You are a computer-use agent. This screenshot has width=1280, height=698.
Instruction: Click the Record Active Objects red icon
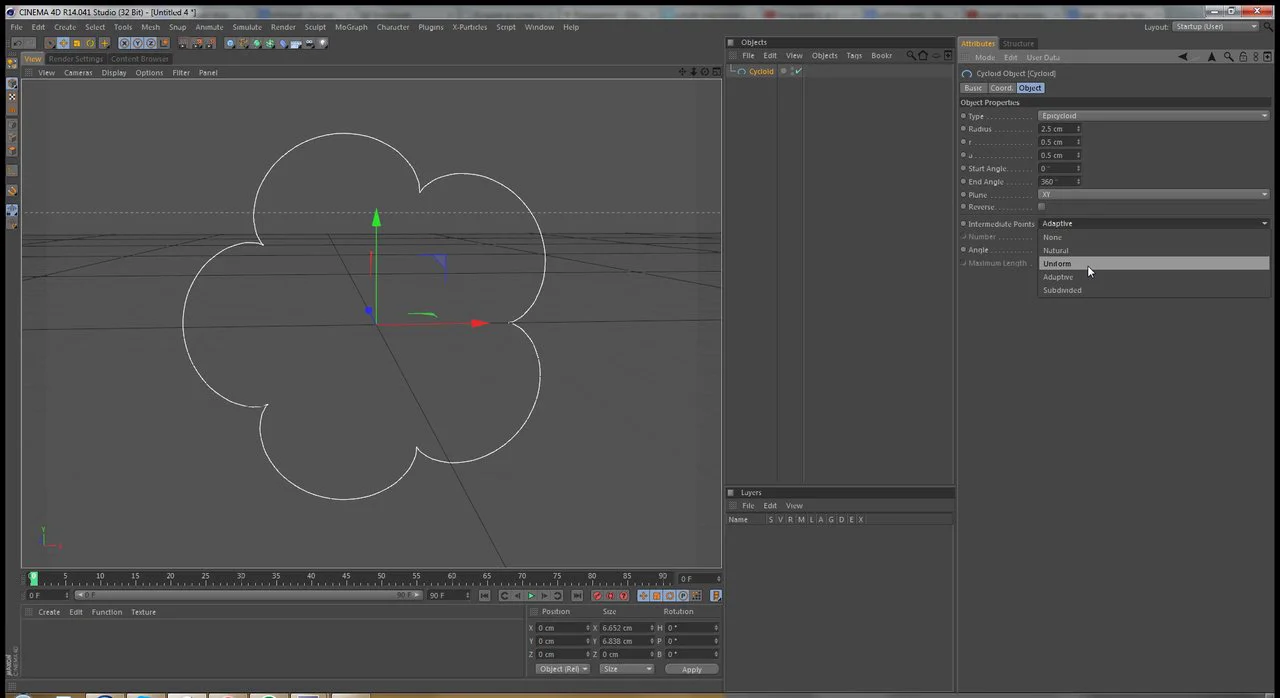click(x=598, y=595)
